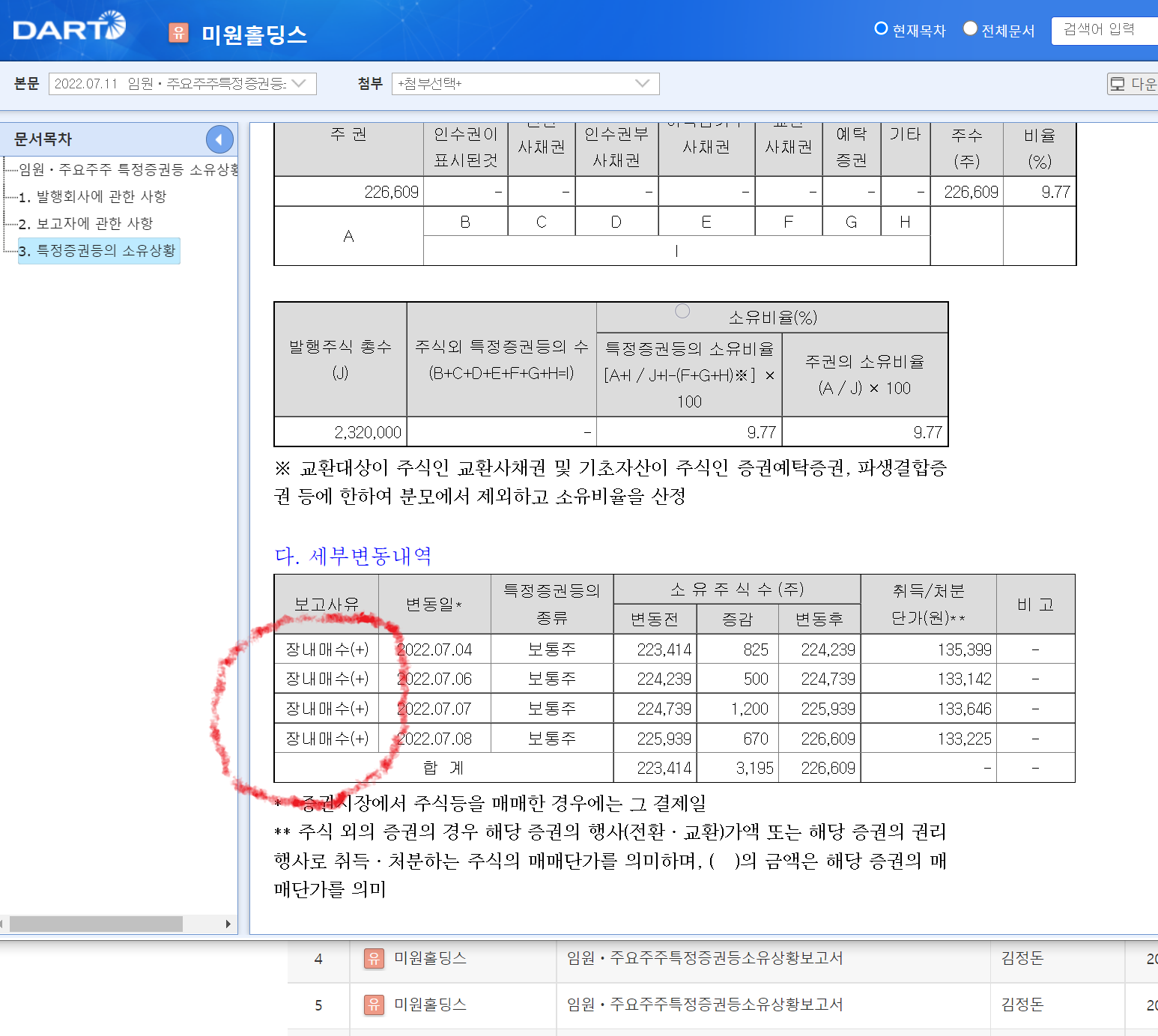Click the date cell 2022.07.06

tap(434, 679)
